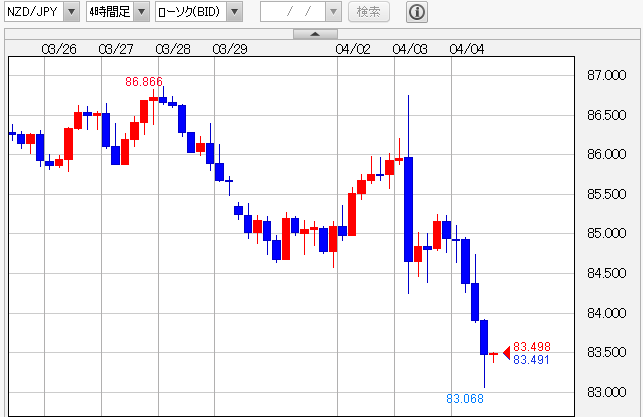Image resolution: width=643 pixels, height=417 pixels.
Task: Click the 86.866 high price label
Action: (144, 81)
